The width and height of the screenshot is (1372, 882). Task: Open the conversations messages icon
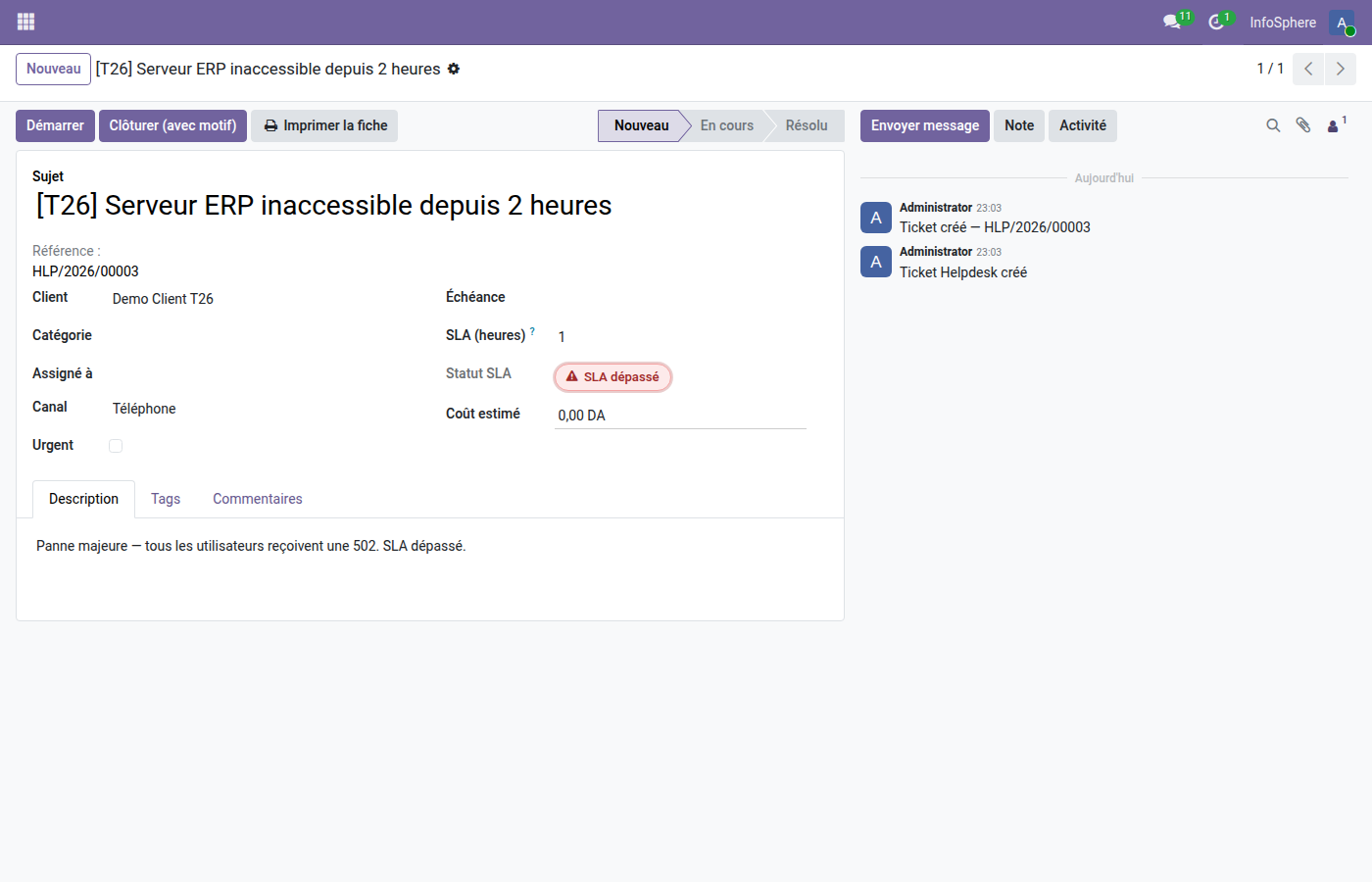point(1172,22)
